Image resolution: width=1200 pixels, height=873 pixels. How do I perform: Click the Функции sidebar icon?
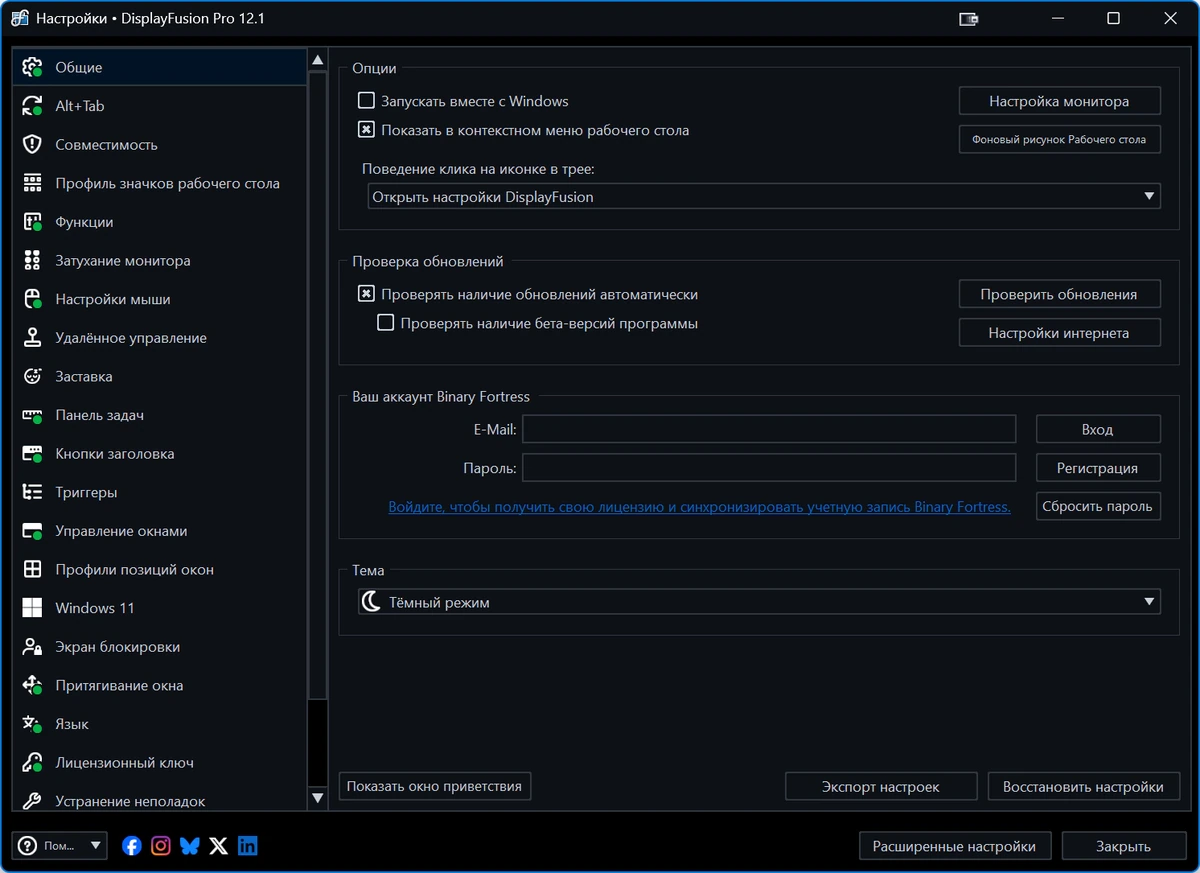[x=32, y=222]
